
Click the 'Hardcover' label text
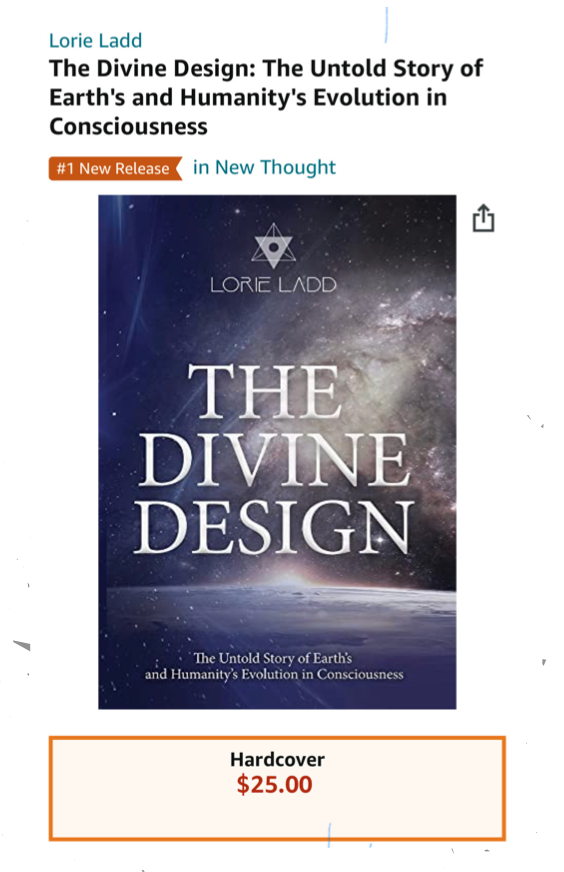click(277, 760)
